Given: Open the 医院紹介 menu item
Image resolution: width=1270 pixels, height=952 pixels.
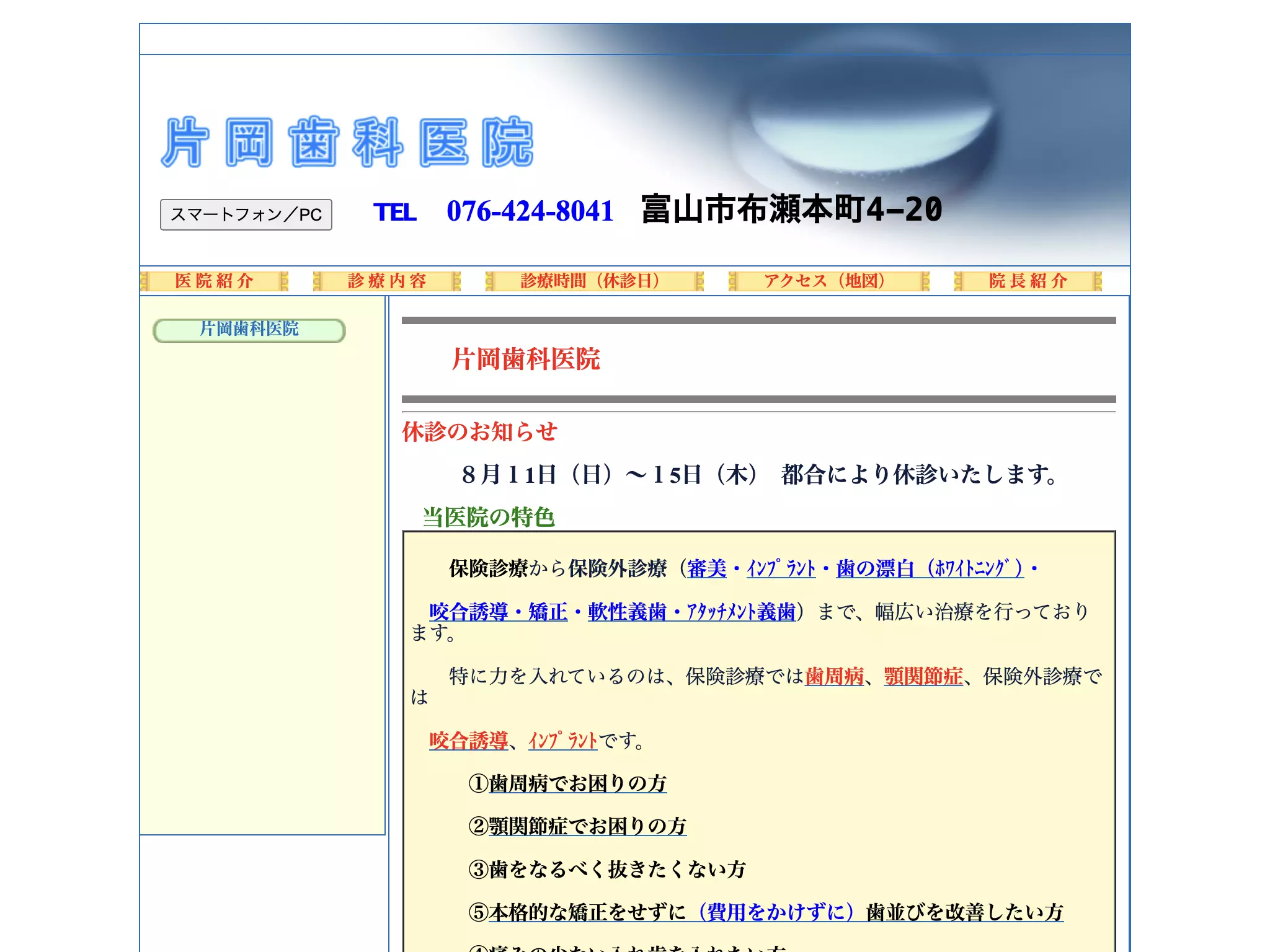Looking at the screenshot, I should point(215,281).
